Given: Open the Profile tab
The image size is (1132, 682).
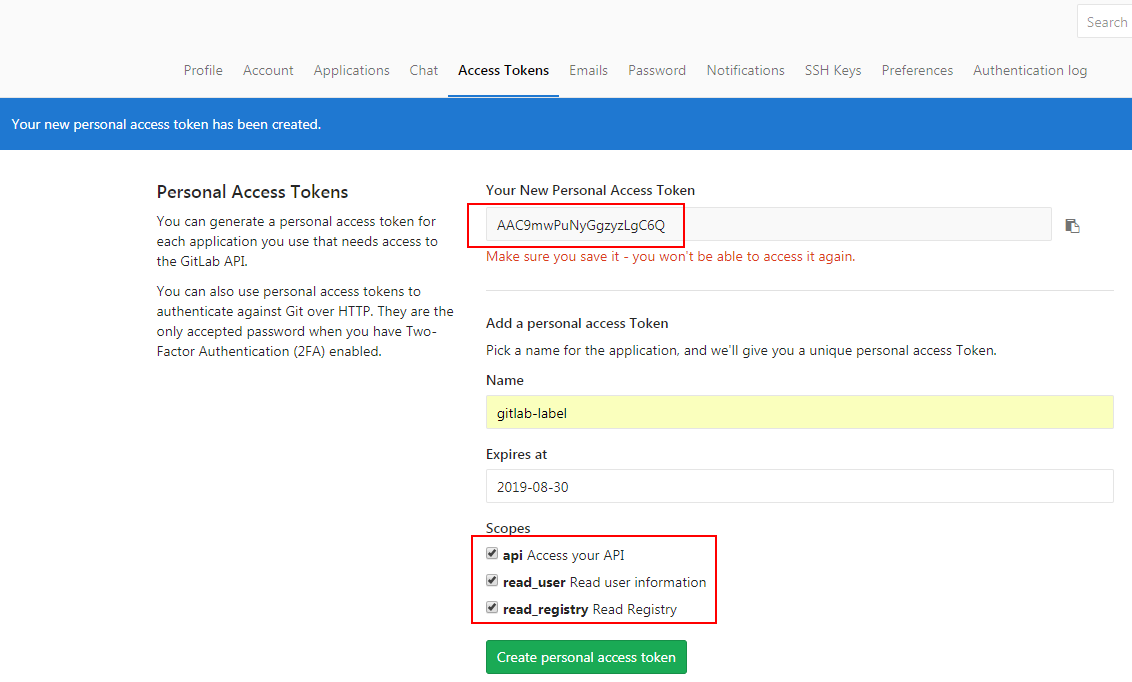Looking at the screenshot, I should [203, 70].
